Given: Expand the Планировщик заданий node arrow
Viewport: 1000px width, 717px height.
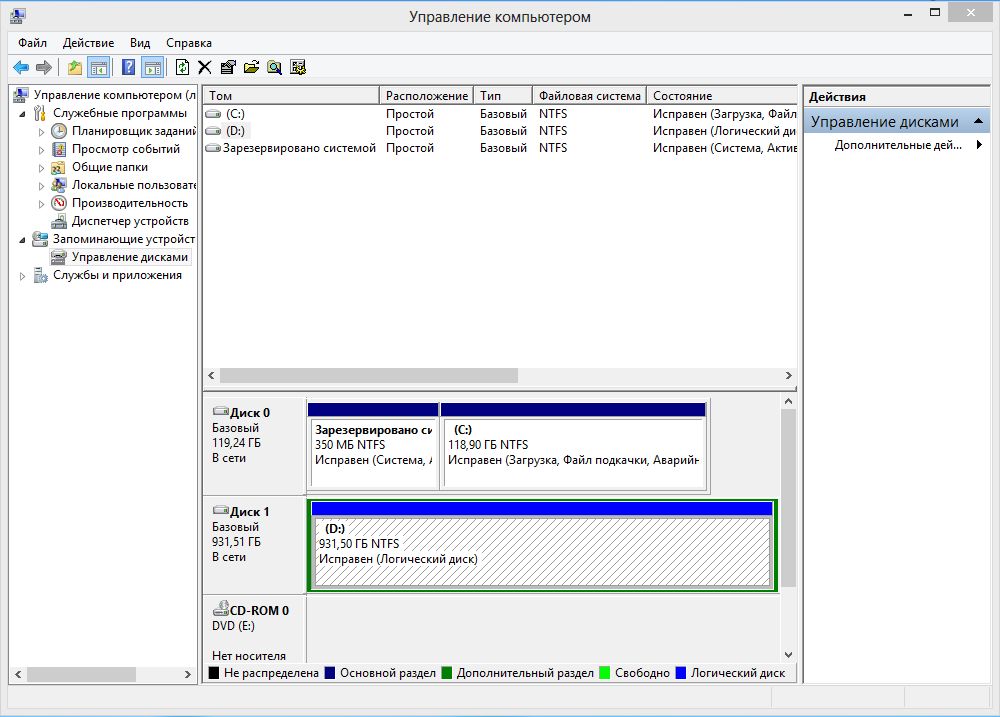Looking at the screenshot, I should [x=41, y=132].
